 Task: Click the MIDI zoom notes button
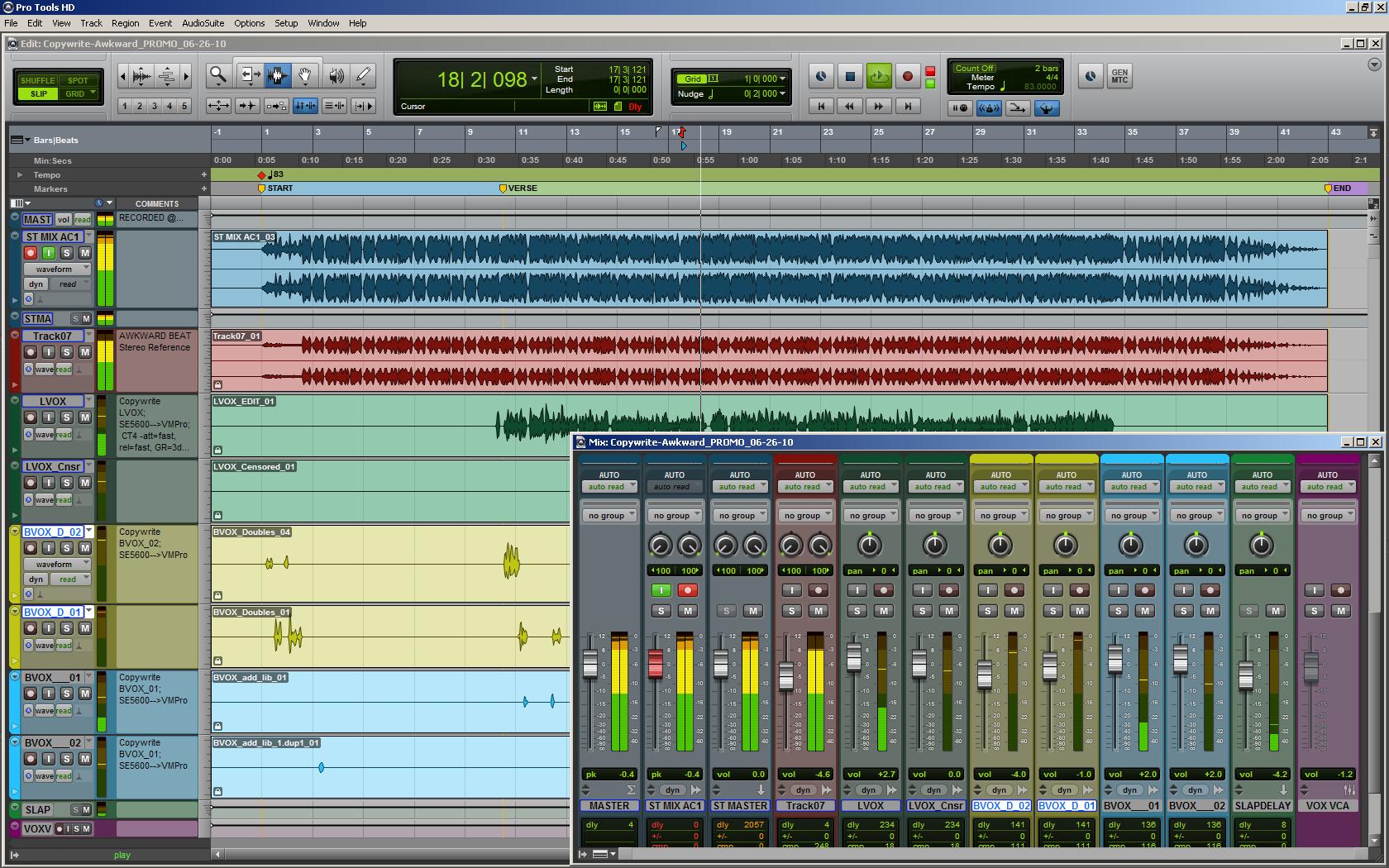tap(166, 77)
